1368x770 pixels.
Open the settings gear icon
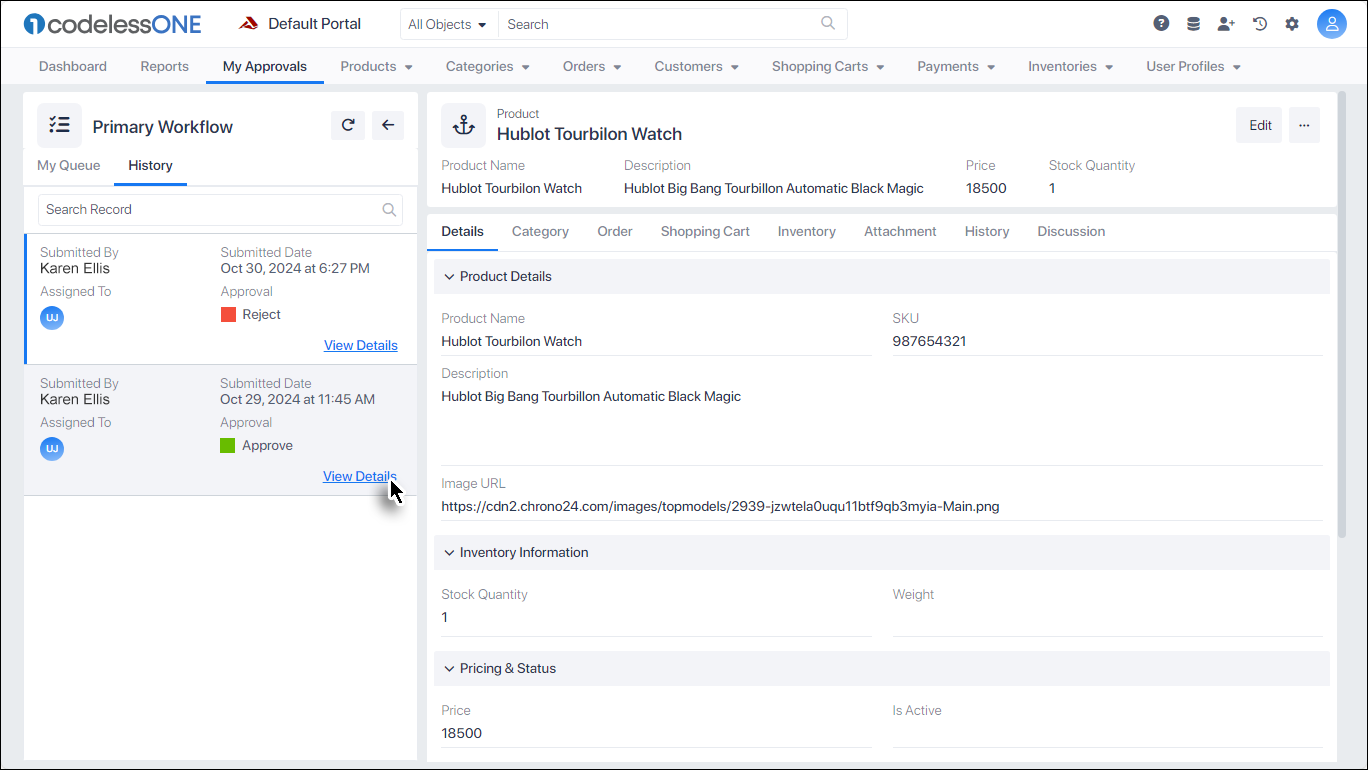click(x=1292, y=24)
